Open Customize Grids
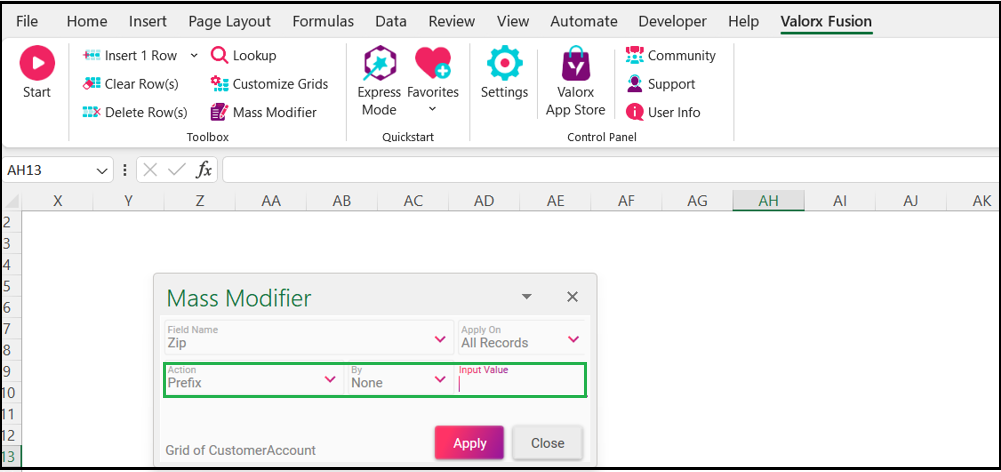1001x472 pixels. (269, 84)
